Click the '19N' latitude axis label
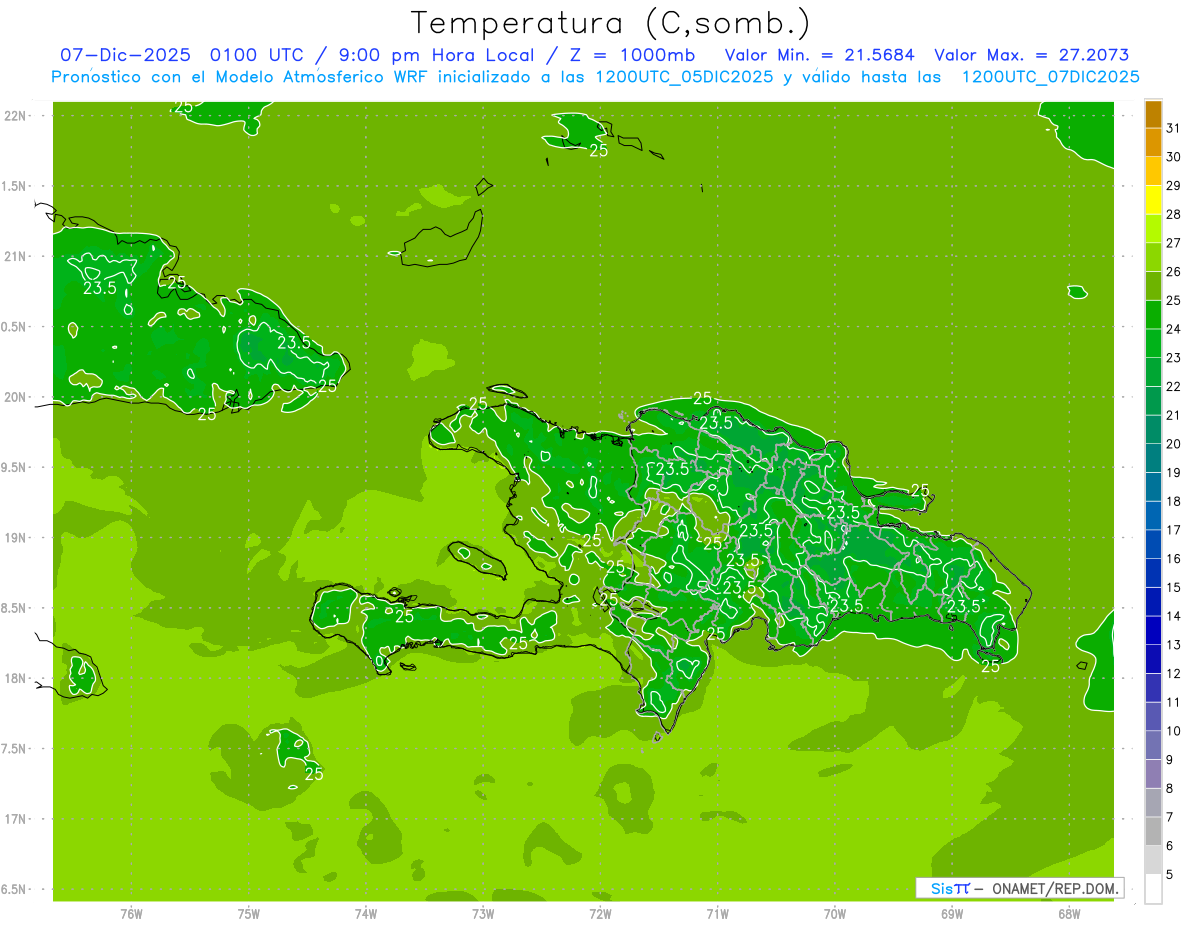The image size is (1200, 927). (15, 538)
